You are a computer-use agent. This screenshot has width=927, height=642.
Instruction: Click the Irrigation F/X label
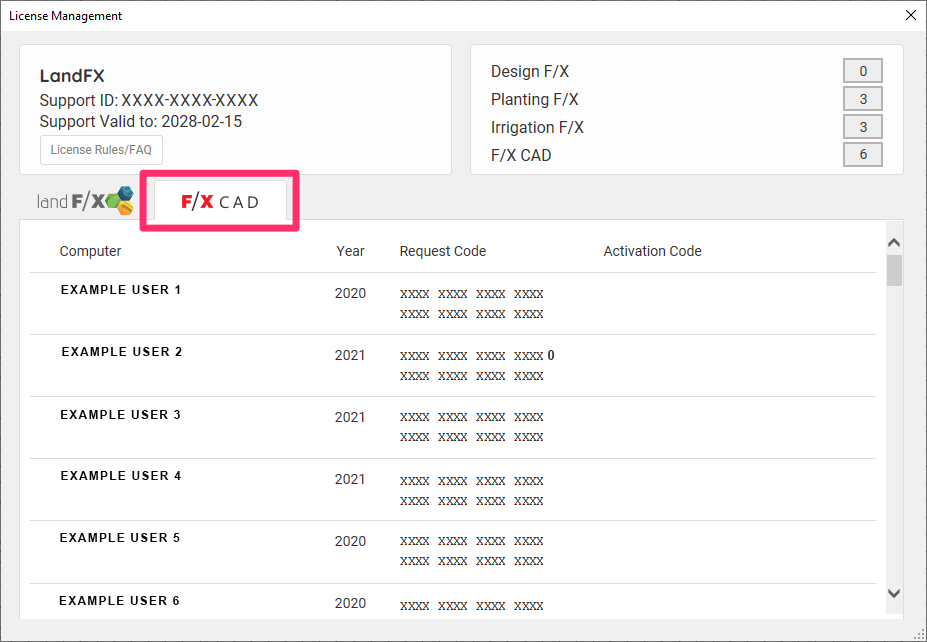point(537,127)
